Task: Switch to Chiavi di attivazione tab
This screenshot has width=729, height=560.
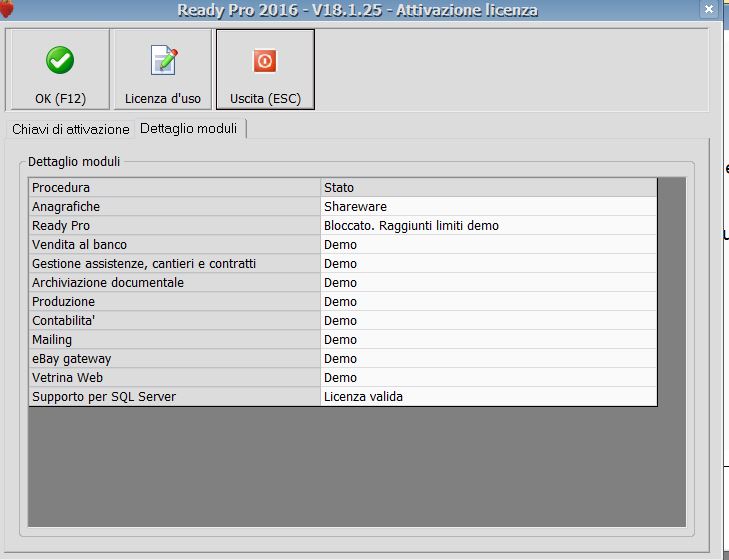Action: [x=71, y=129]
